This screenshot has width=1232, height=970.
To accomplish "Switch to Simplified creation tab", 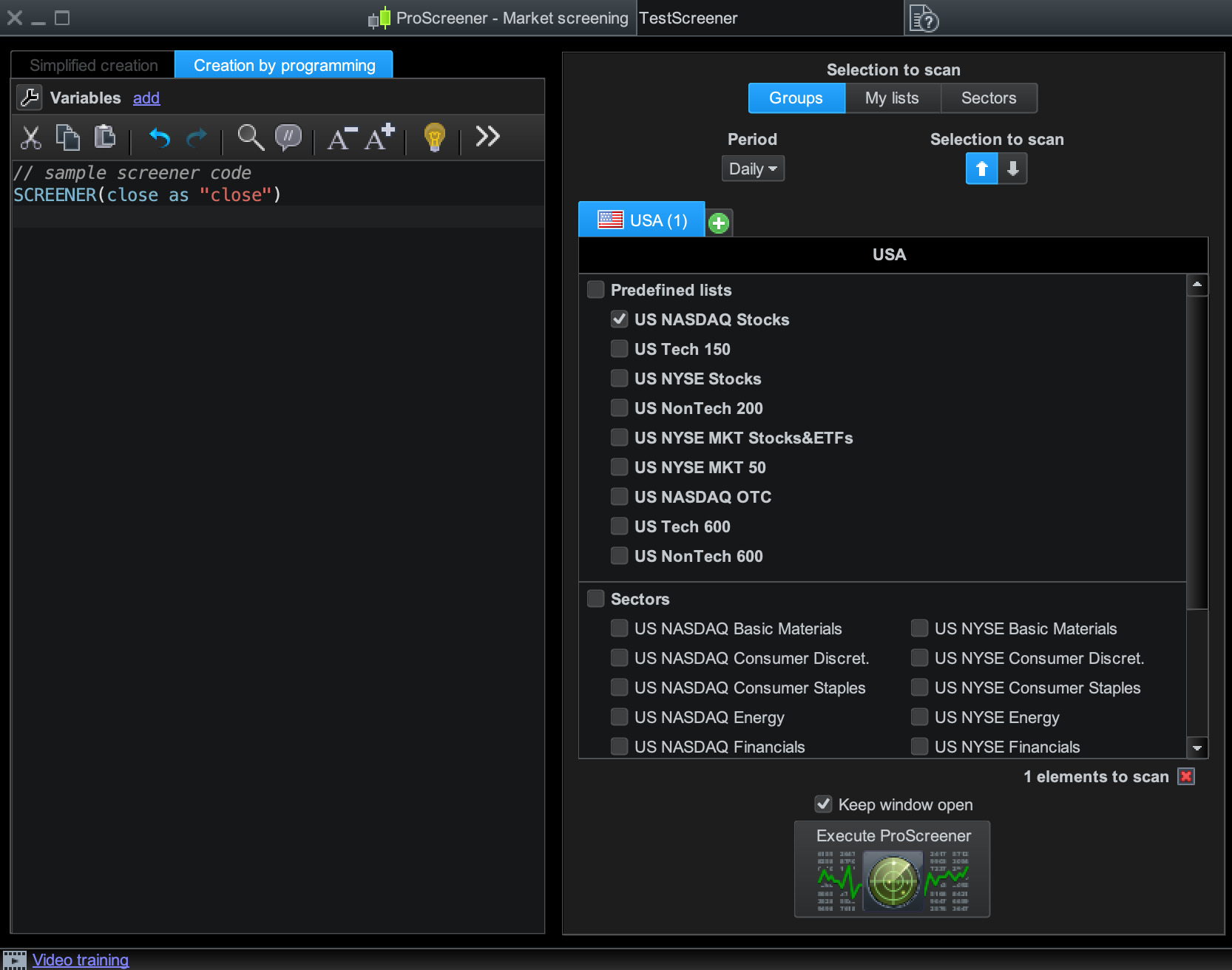I will [94, 65].
